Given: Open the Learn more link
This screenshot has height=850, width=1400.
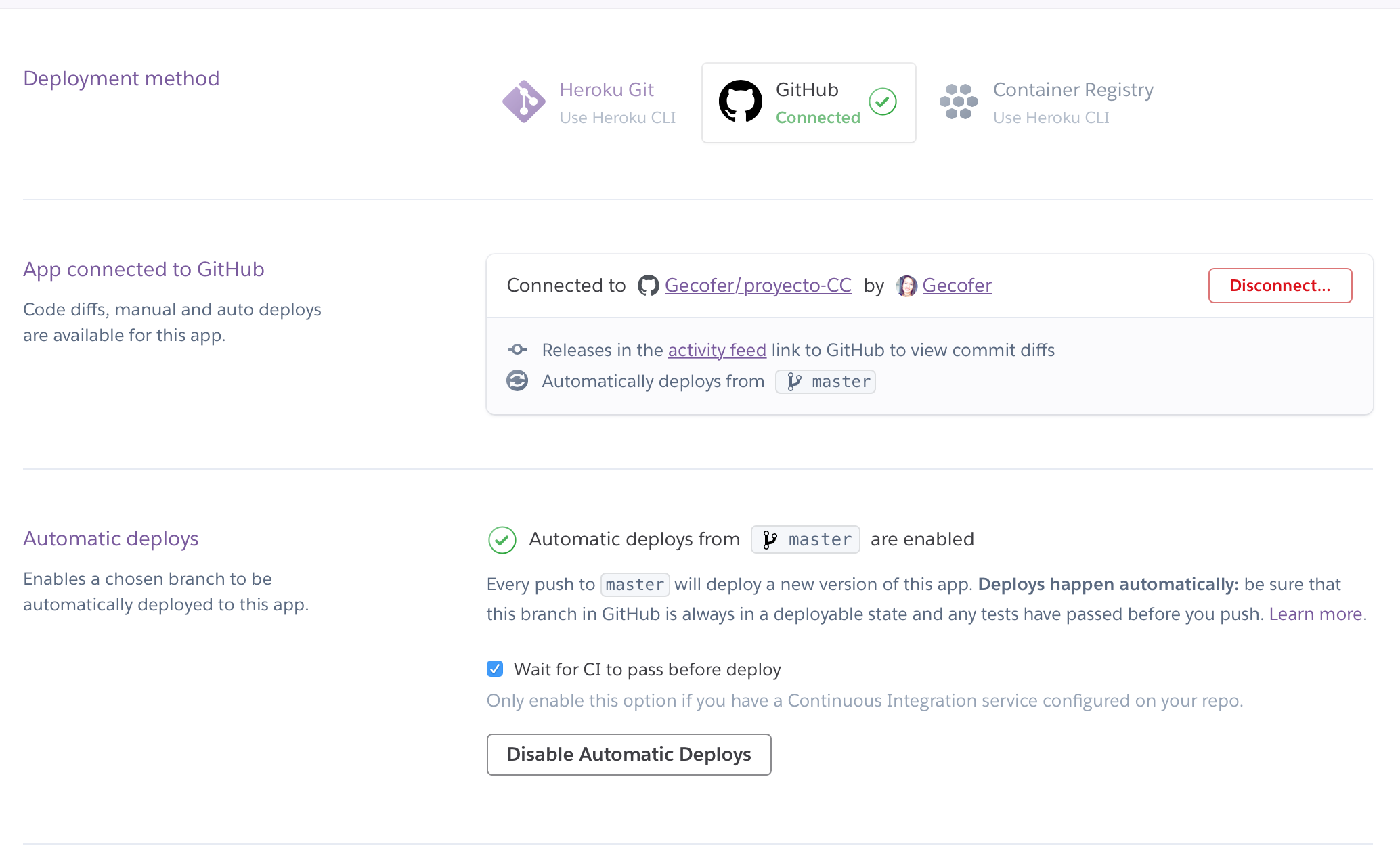Looking at the screenshot, I should click(x=1315, y=614).
